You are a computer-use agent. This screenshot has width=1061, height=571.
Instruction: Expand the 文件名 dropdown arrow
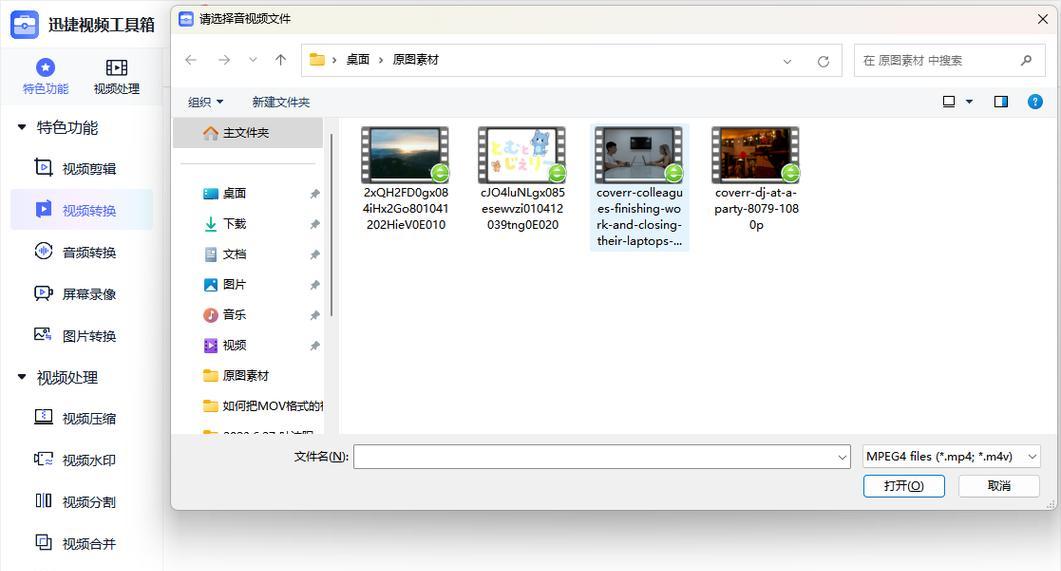coord(842,457)
